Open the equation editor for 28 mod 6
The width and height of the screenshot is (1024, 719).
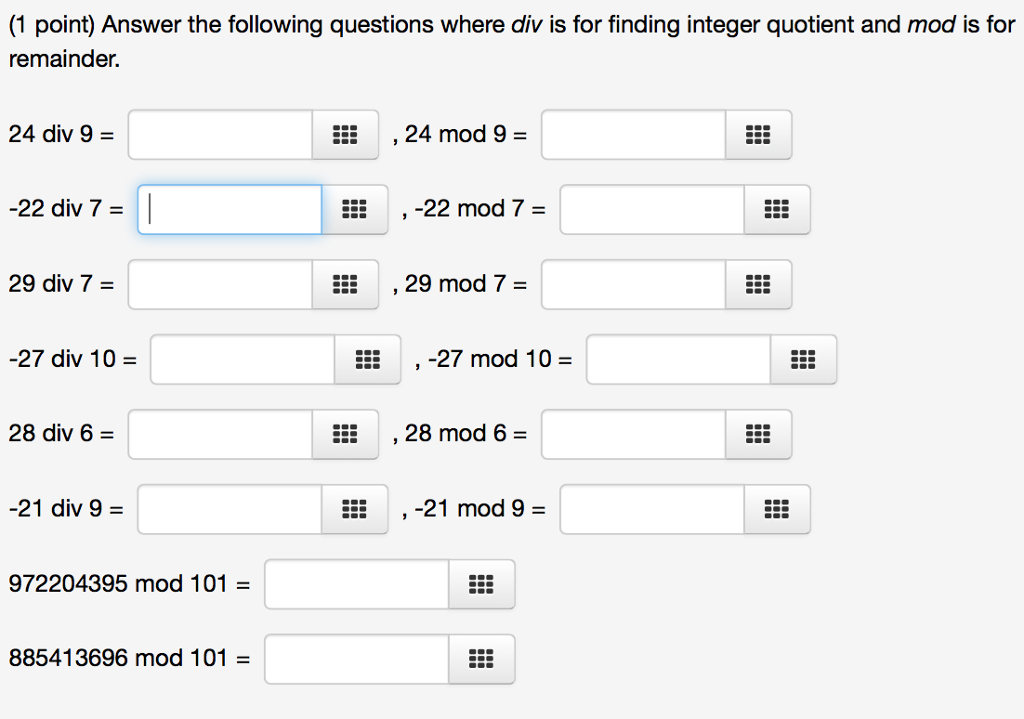[758, 434]
